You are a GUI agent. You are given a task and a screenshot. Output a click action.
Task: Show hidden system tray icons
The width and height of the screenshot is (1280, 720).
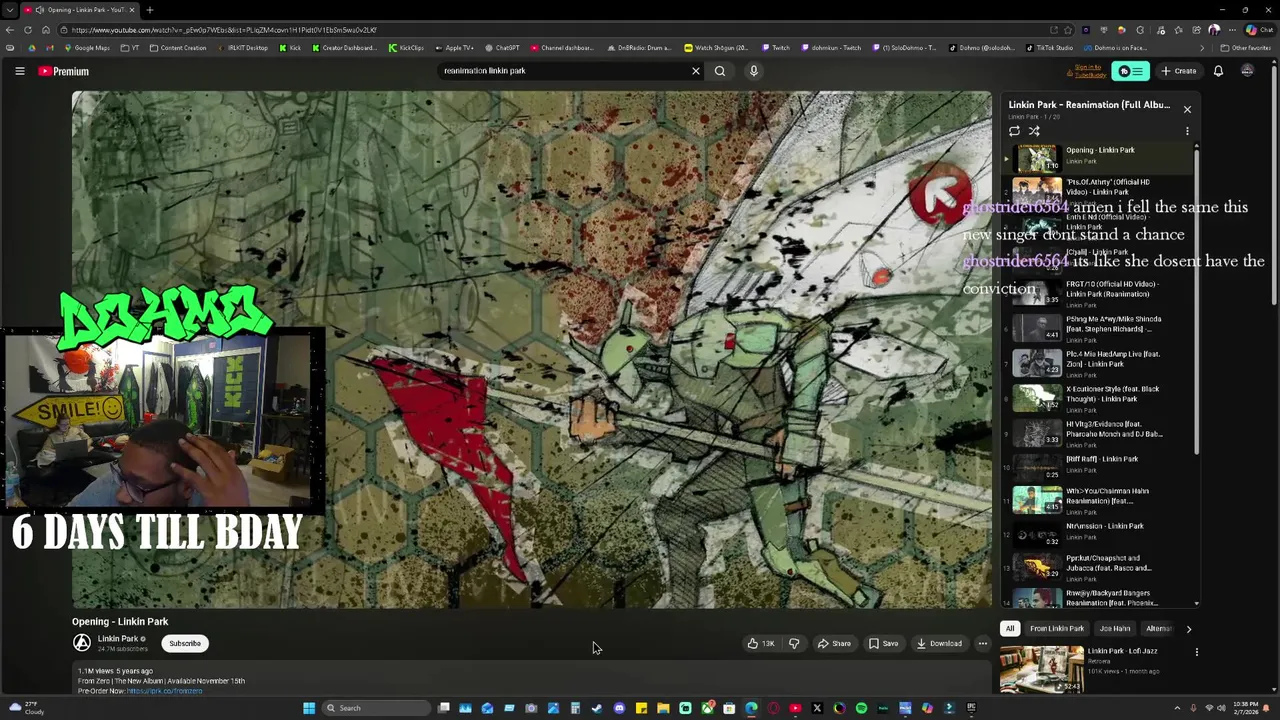(1177, 708)
